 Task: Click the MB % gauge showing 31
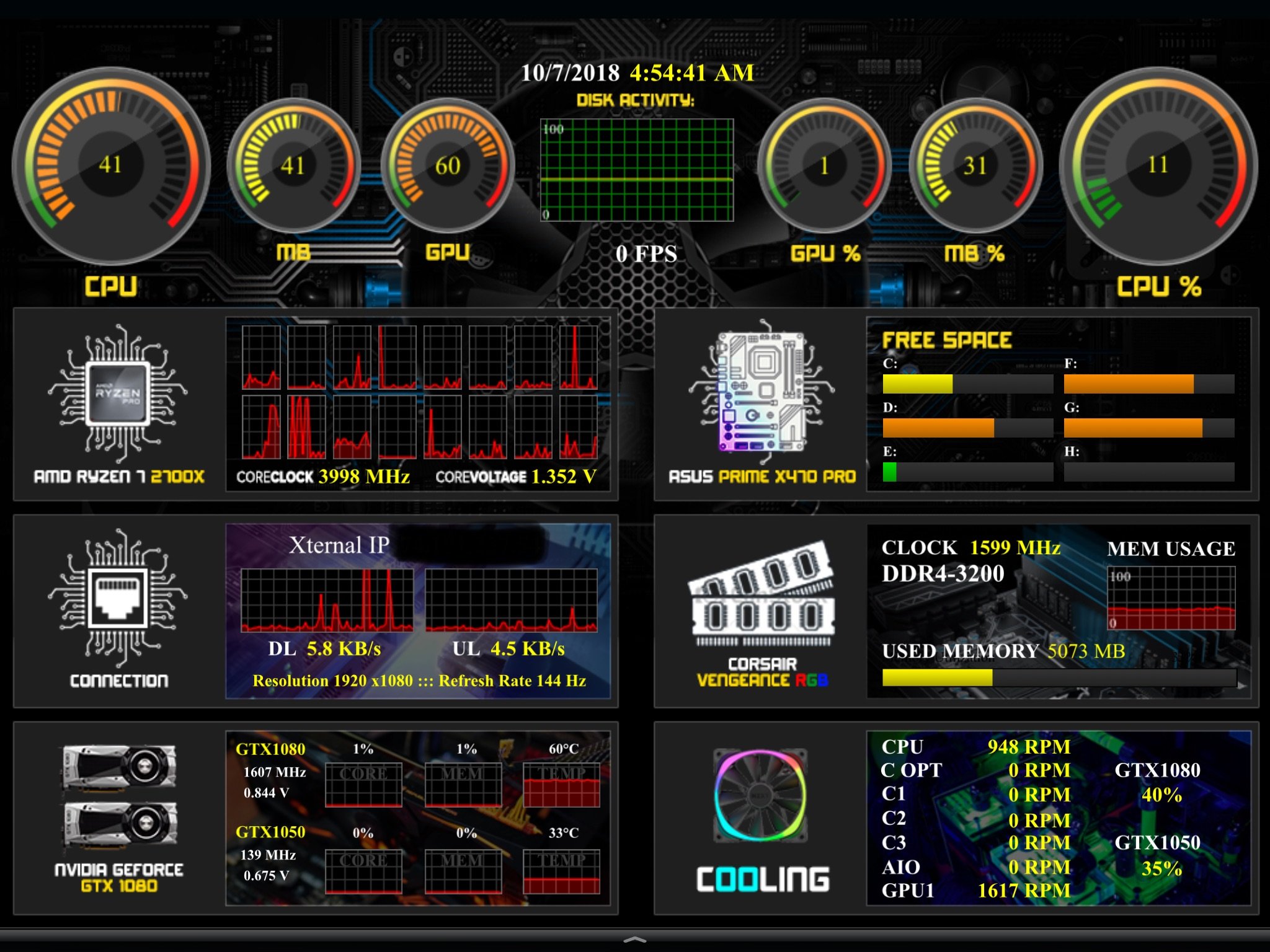(x=975, y=165)
